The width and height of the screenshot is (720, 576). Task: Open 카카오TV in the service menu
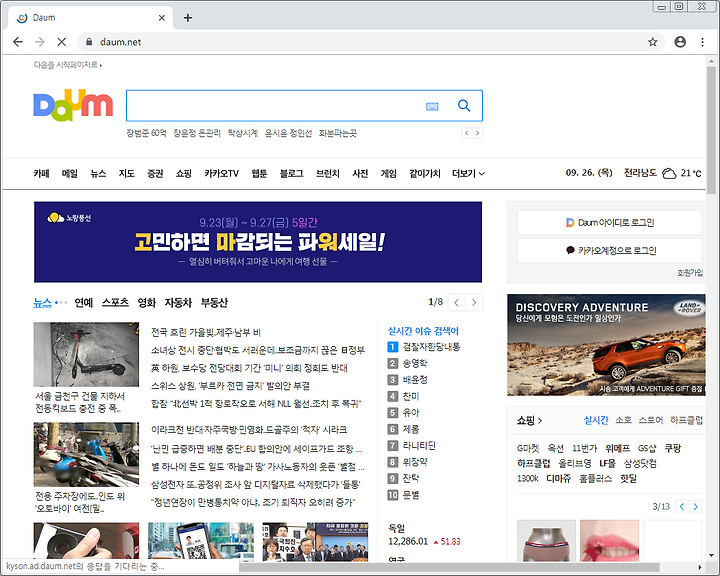(x=221, y=174)
